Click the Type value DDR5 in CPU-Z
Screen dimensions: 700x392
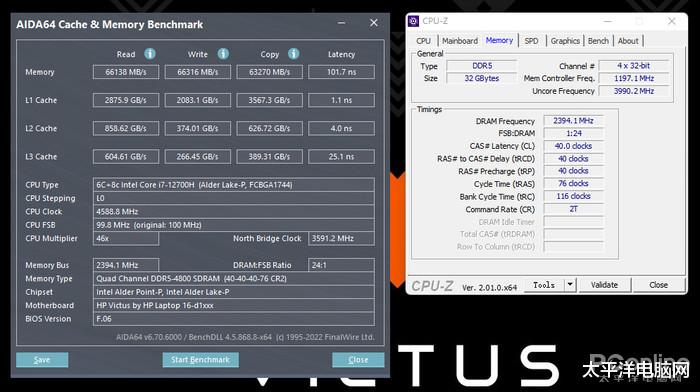(482, 66)
